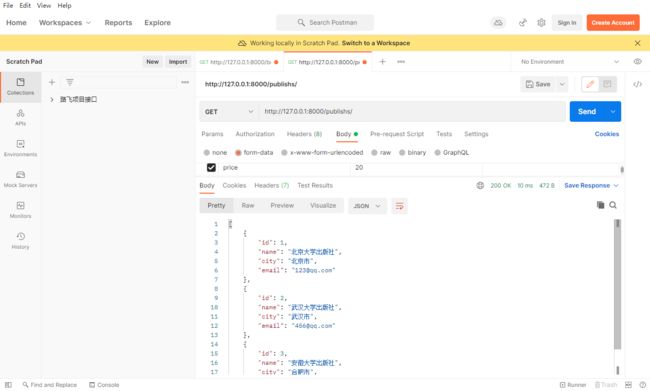Click the request URL input field
The image size is (650, 391).
(412, 112)
